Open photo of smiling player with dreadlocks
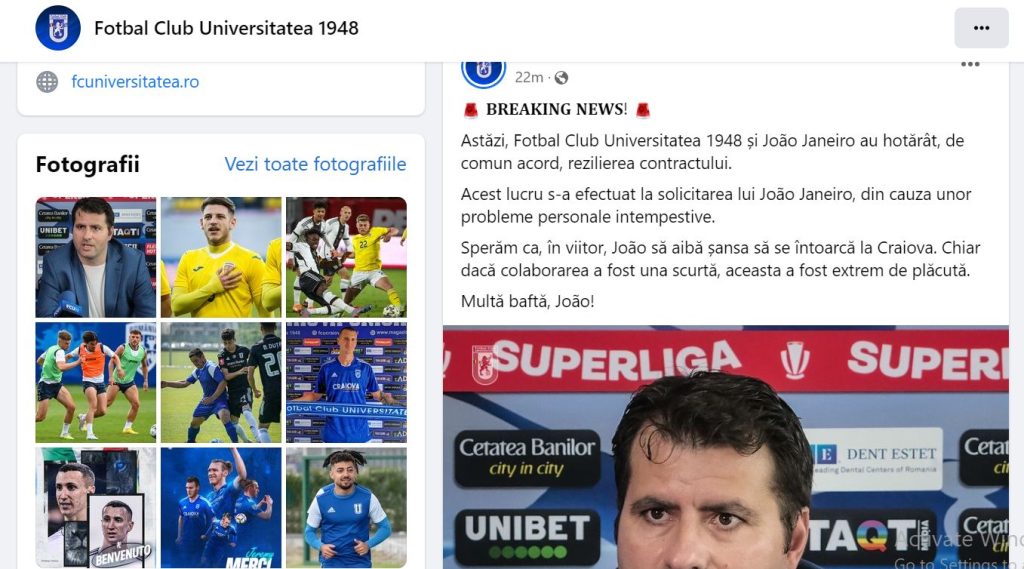Viewport: 1024px width, 569px height. coord(347,508)
